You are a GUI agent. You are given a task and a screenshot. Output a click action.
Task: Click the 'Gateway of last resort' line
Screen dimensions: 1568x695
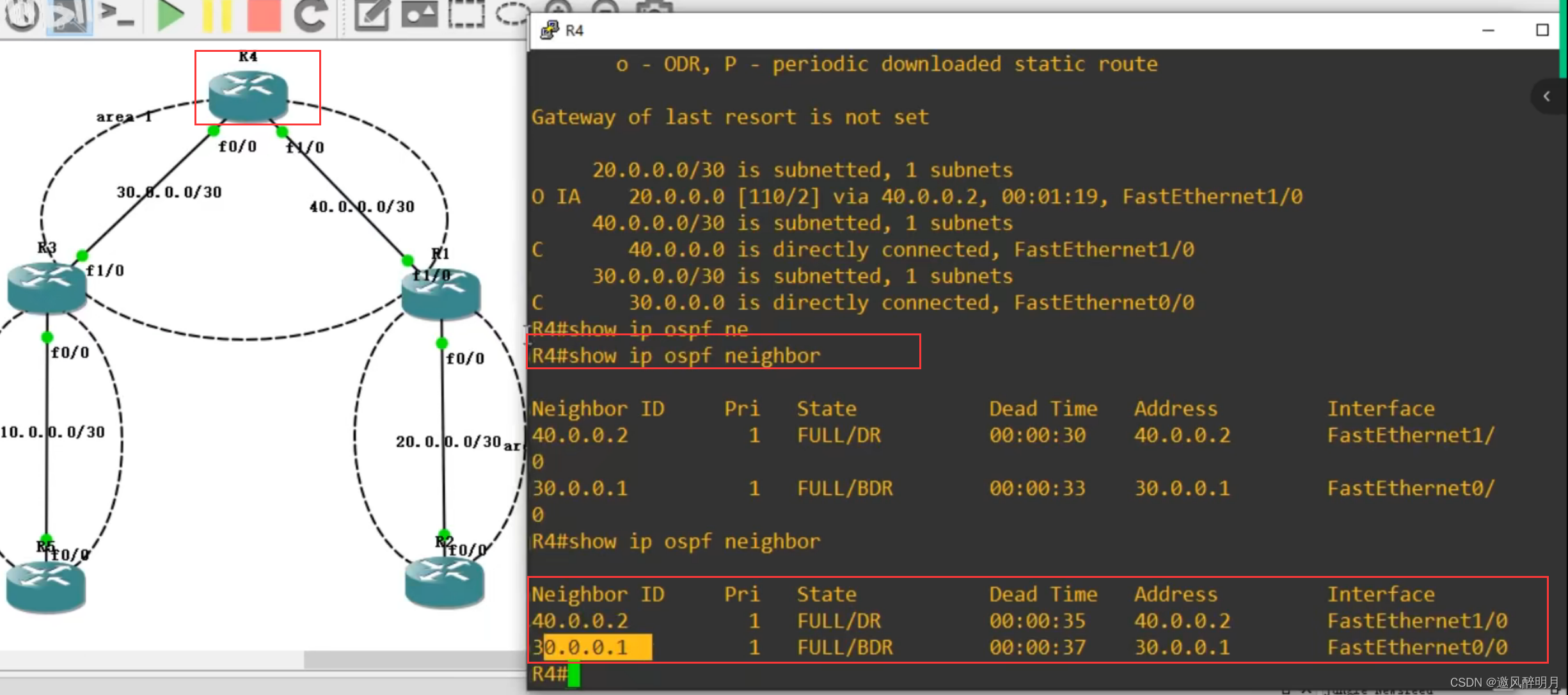[x=730, y=117]
